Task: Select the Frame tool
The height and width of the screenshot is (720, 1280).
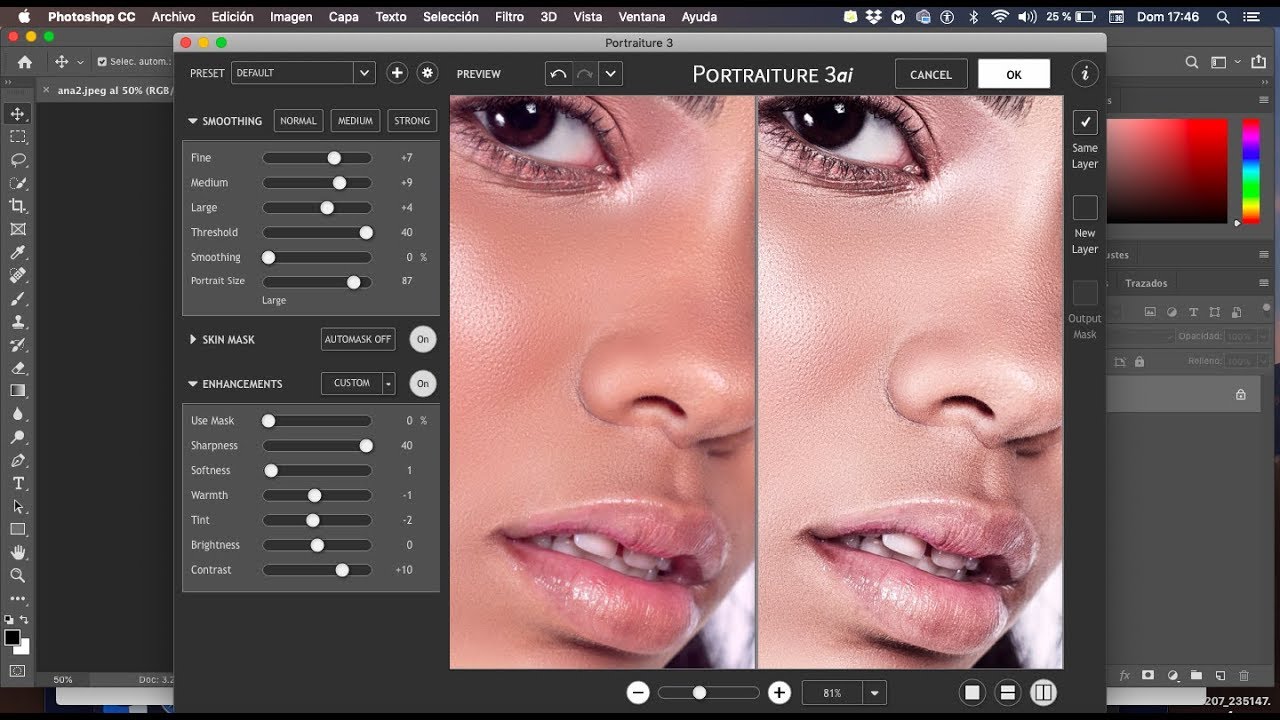Action: click(x=18, y=229)
